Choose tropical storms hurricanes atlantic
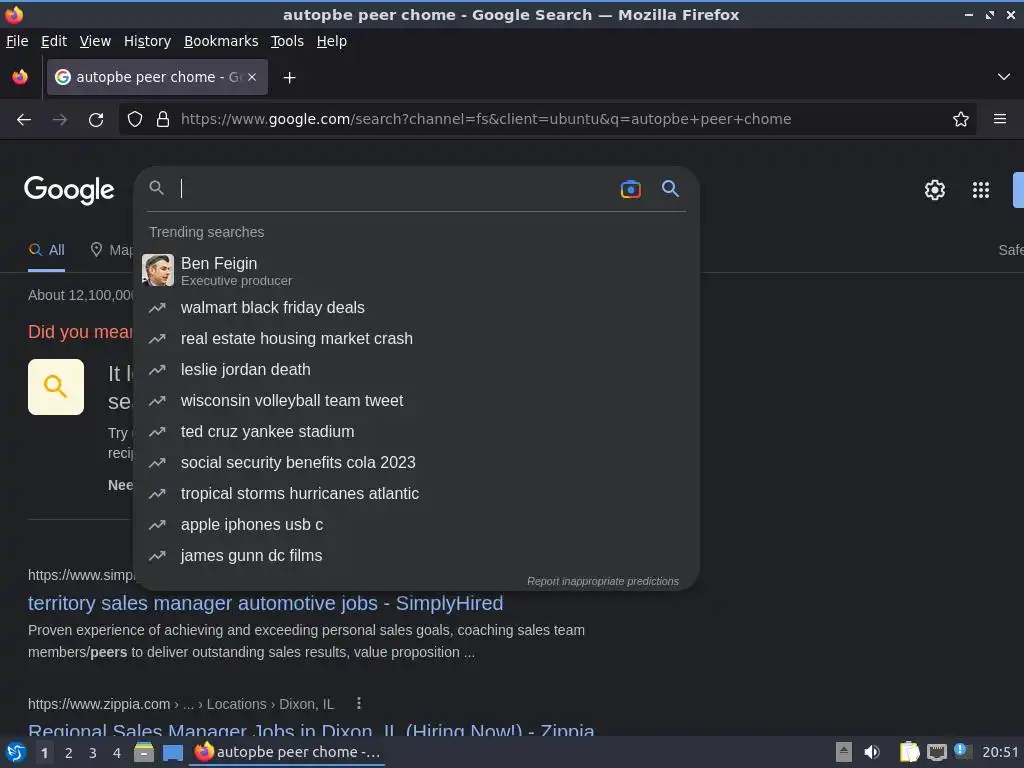1024x768 pixels. pyautogui.click(x=417, y=494)
